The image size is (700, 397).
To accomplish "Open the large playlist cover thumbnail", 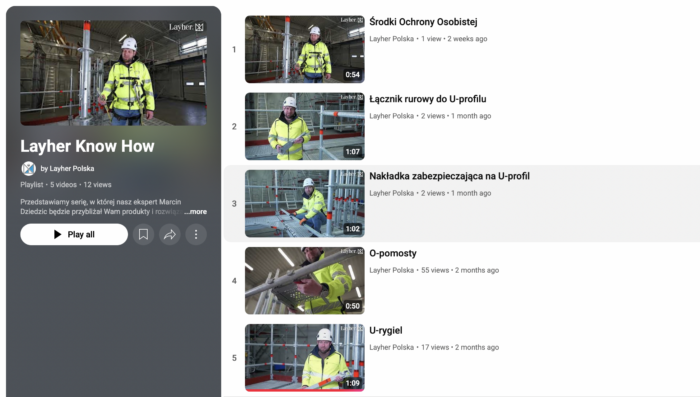I will 113,73.
